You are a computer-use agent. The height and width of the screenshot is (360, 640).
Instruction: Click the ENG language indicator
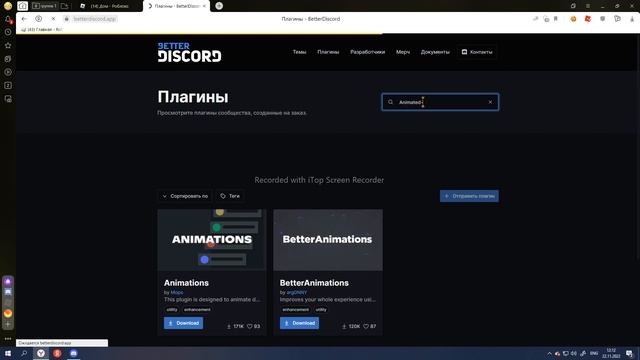tap(594, 353)
